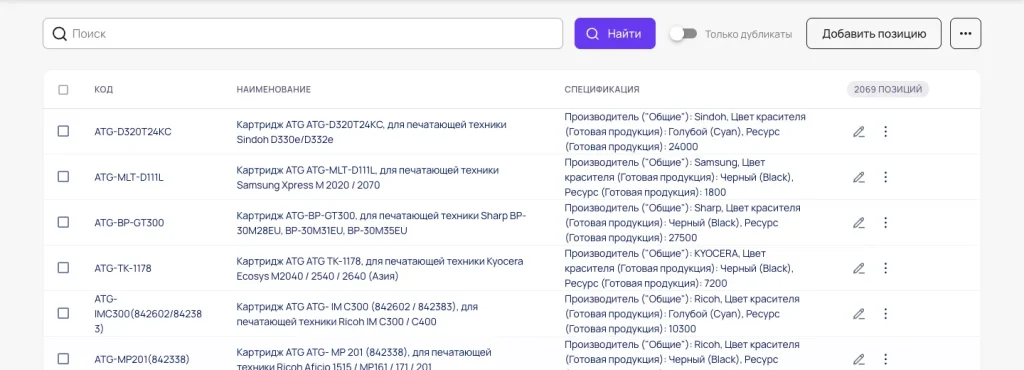
Task: Select the checkbox for ATG-TK-1178
Action: [63, 267]
